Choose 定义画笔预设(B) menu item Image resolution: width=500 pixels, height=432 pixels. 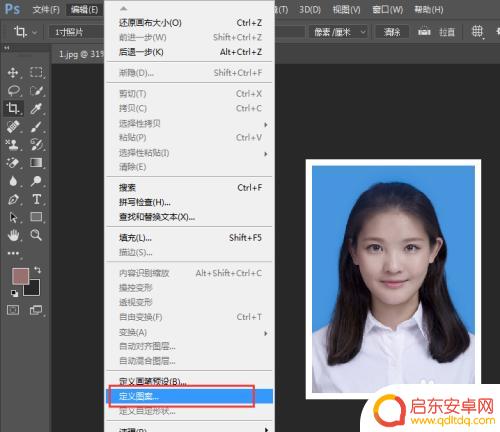(x=189, y=381)
